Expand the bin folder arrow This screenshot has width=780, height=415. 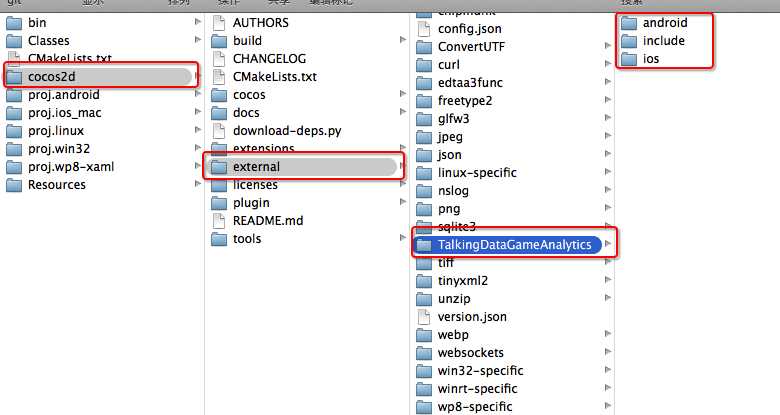pyautogui.click(x=197, y=21)
